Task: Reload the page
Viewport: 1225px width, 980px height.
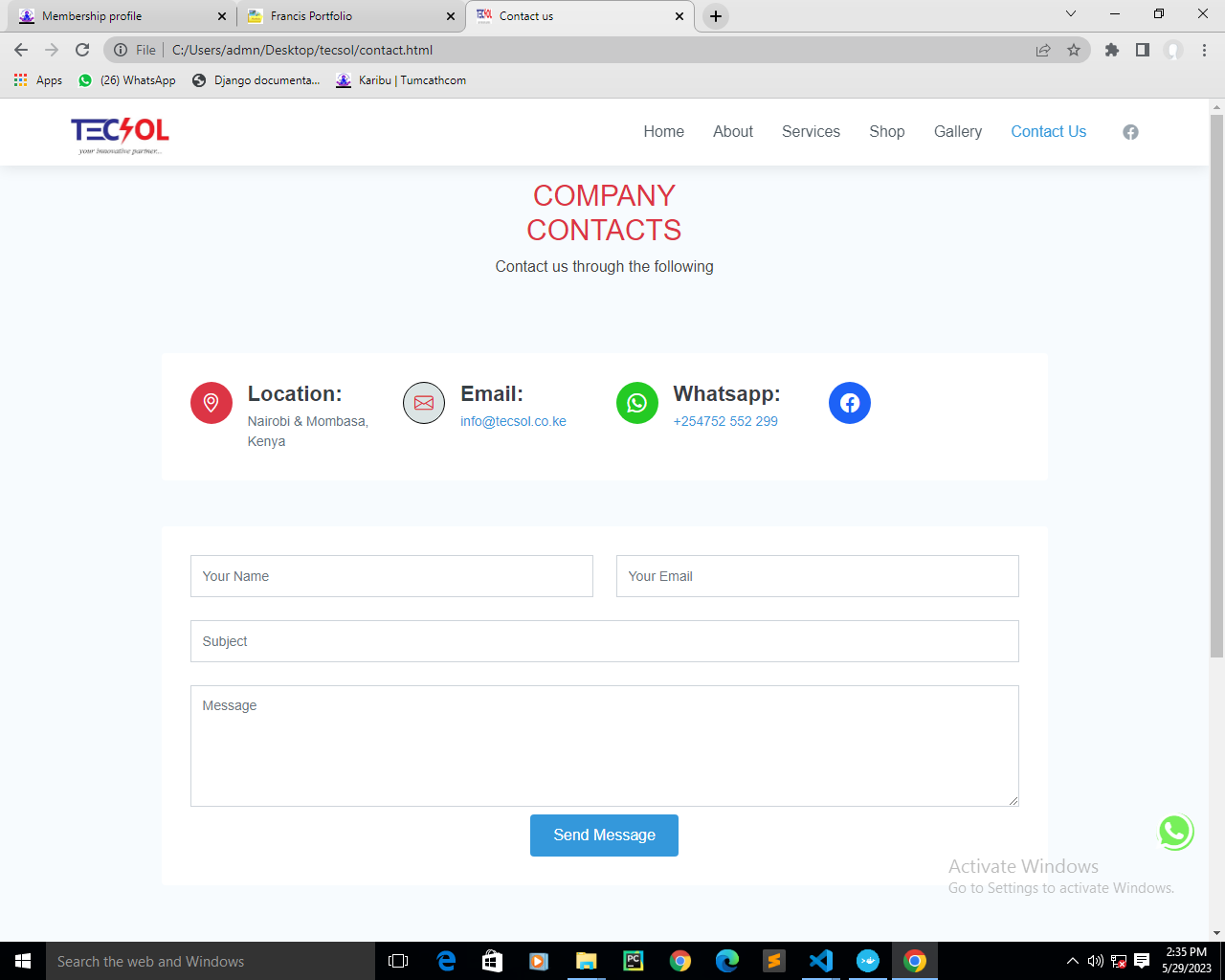Action: point(82,50)
